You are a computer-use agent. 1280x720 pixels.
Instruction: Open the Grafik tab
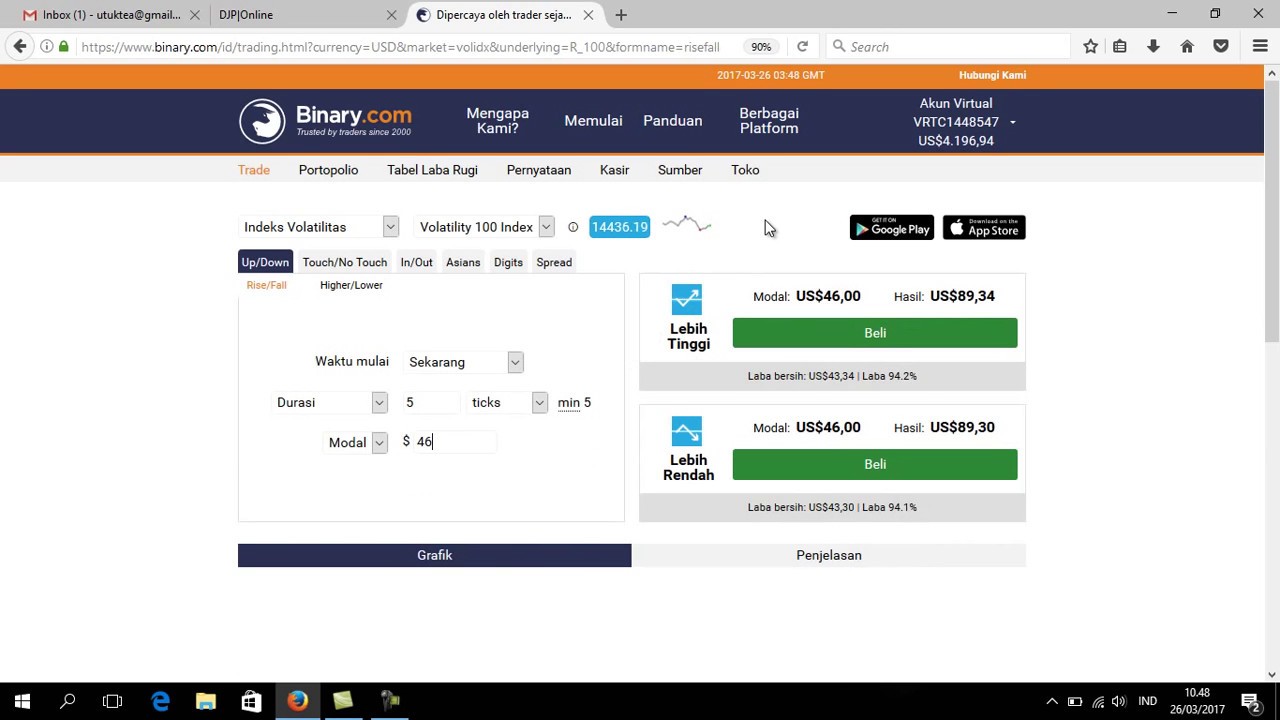click(x=434, y=555)
